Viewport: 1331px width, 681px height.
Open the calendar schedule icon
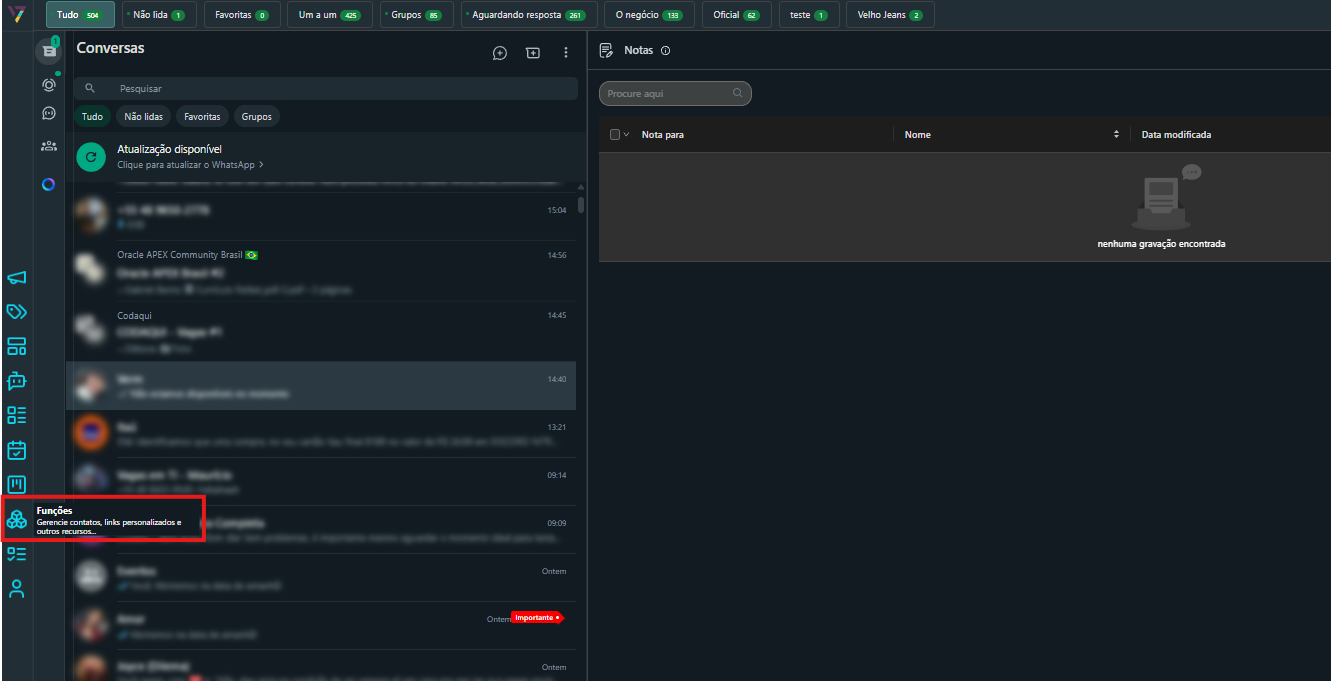(x=17, y=450)
